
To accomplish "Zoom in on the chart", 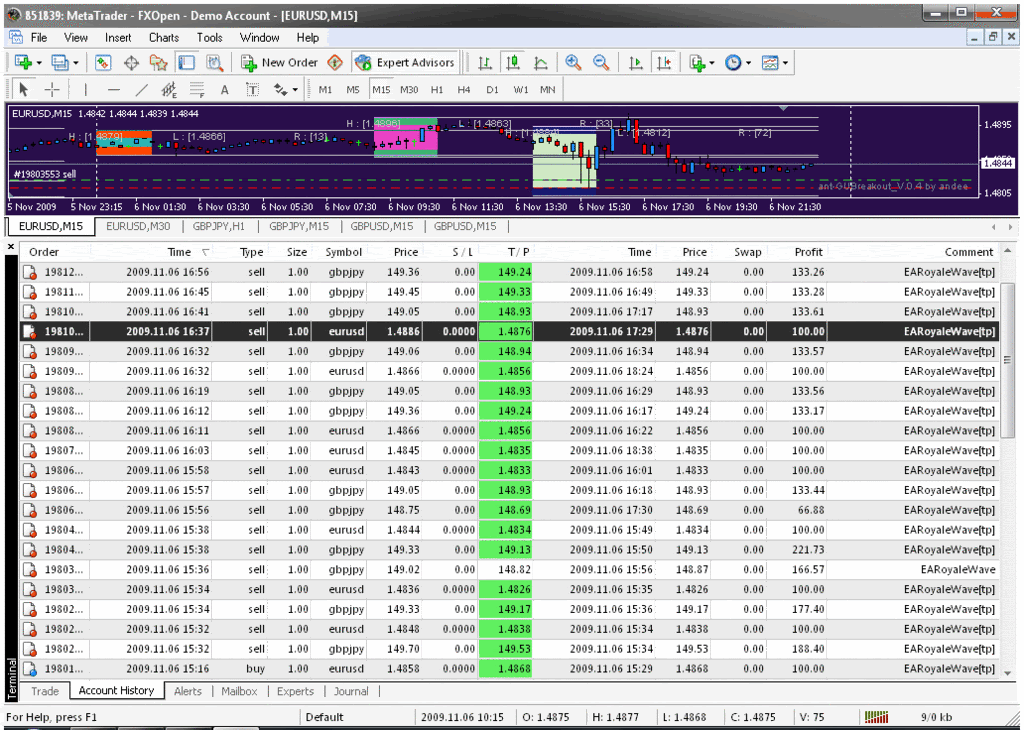I will [x=573, y=63].
